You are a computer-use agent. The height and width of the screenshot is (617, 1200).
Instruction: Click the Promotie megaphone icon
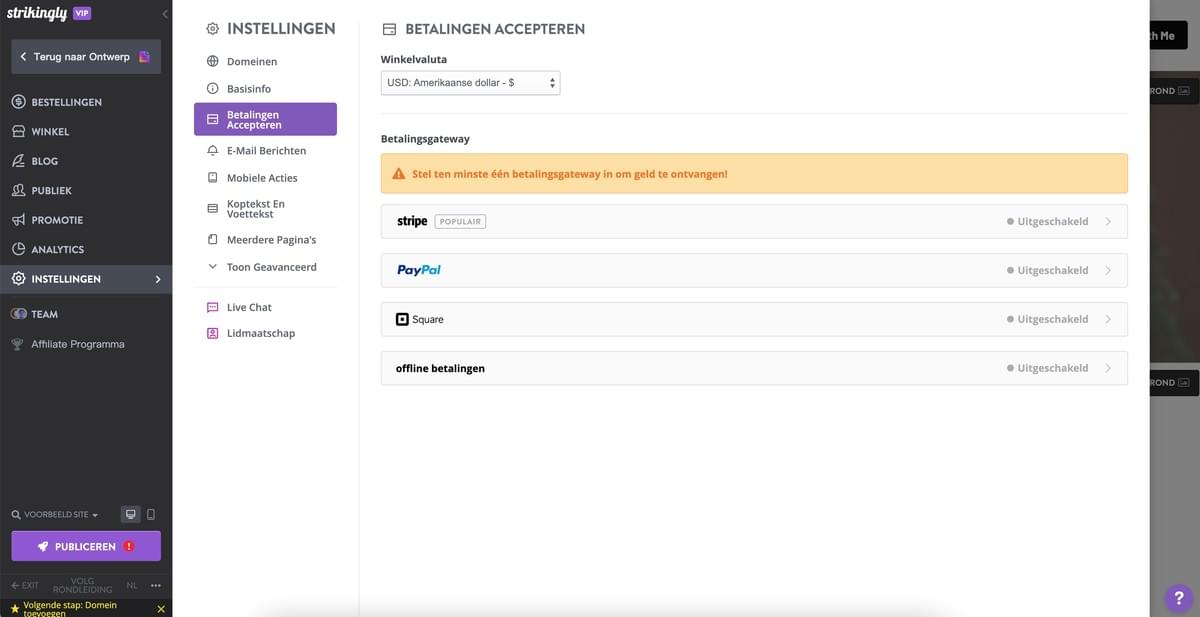18,220
